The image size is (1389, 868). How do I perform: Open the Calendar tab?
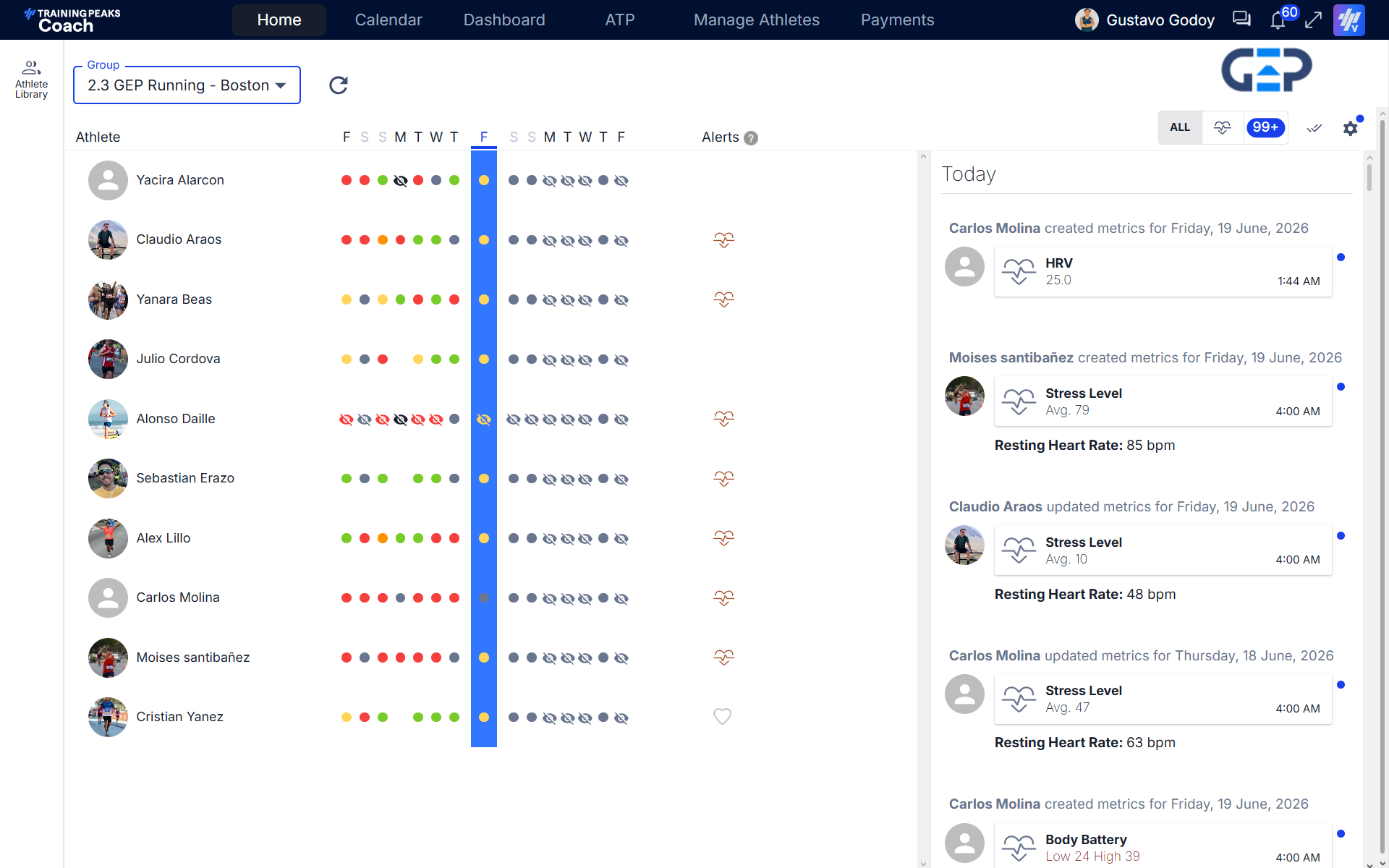tap(388, 20)
